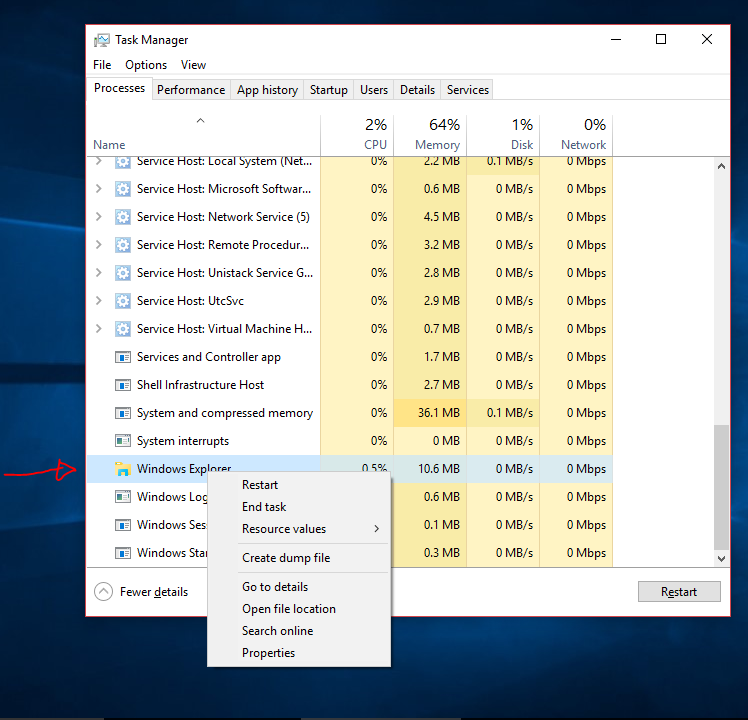This screenshot has width=748, height=720.
Task: Click the System and compressed memory icon
Action: point(123,413)
